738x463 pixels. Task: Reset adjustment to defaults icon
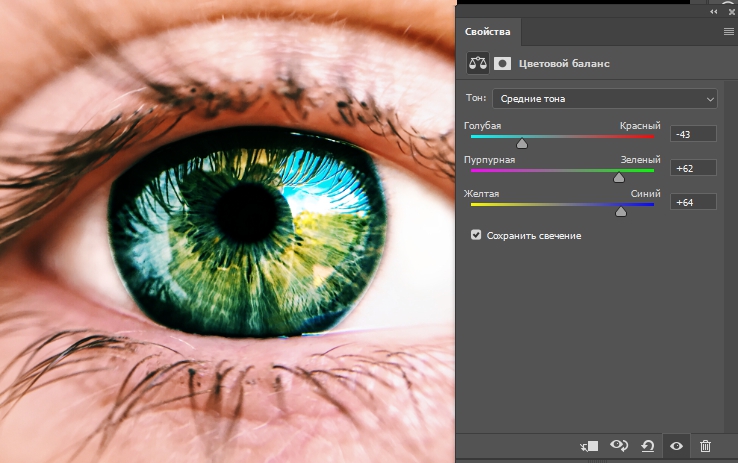click(x=648, y=446)
